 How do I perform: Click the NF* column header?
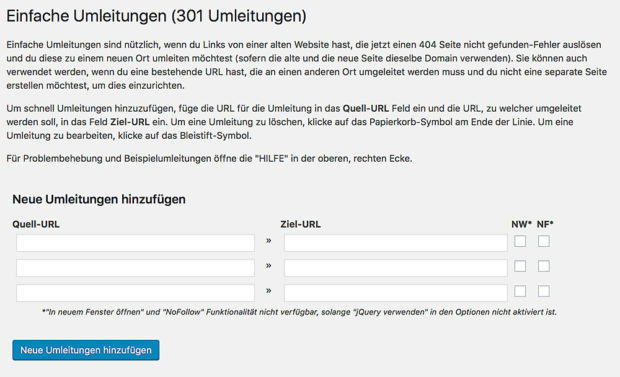[545, 224]
